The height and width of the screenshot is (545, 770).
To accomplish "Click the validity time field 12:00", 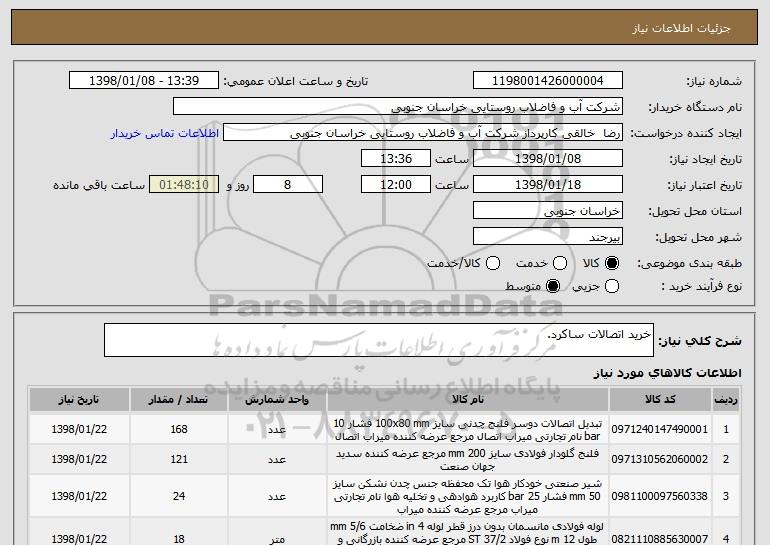I will pos(396,185).
